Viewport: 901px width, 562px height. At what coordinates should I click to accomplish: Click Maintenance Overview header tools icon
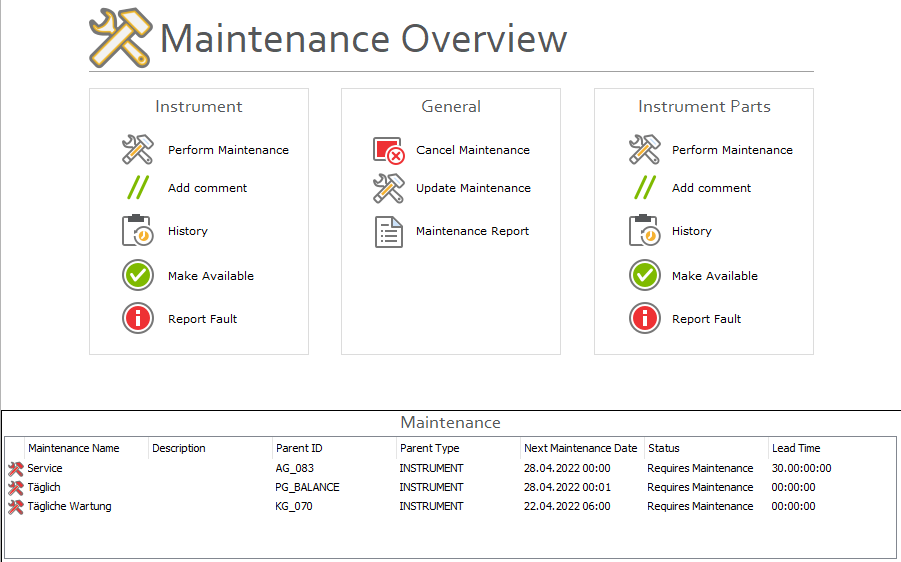click(121, 38)
